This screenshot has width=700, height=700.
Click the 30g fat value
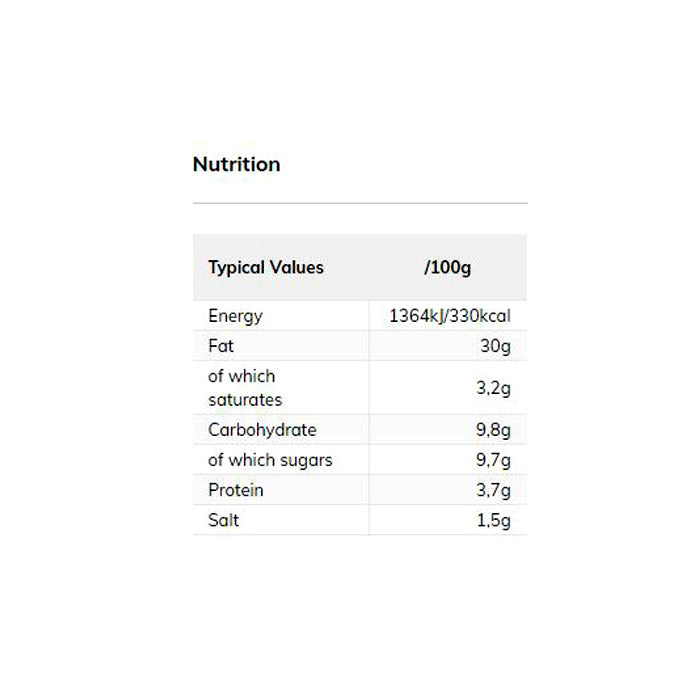point(495,346)
